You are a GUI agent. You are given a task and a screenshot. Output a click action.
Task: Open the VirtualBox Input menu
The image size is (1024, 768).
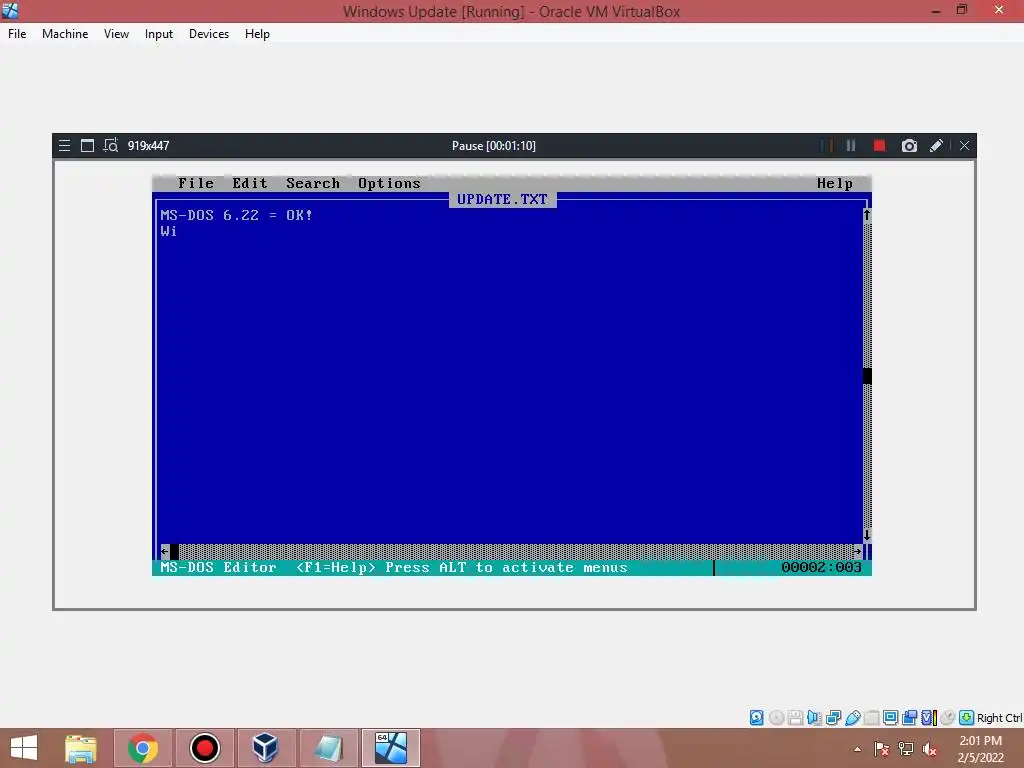[x=159, y=34]
